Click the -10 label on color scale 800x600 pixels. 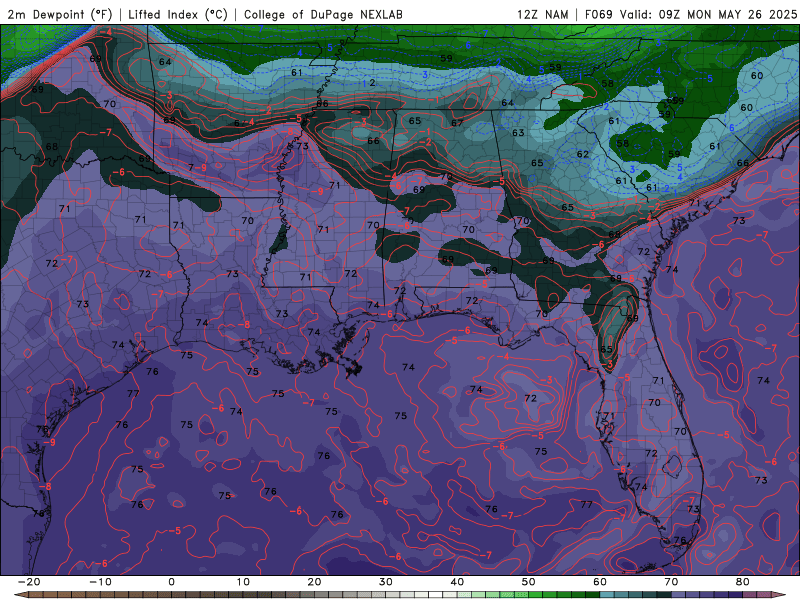100,582
